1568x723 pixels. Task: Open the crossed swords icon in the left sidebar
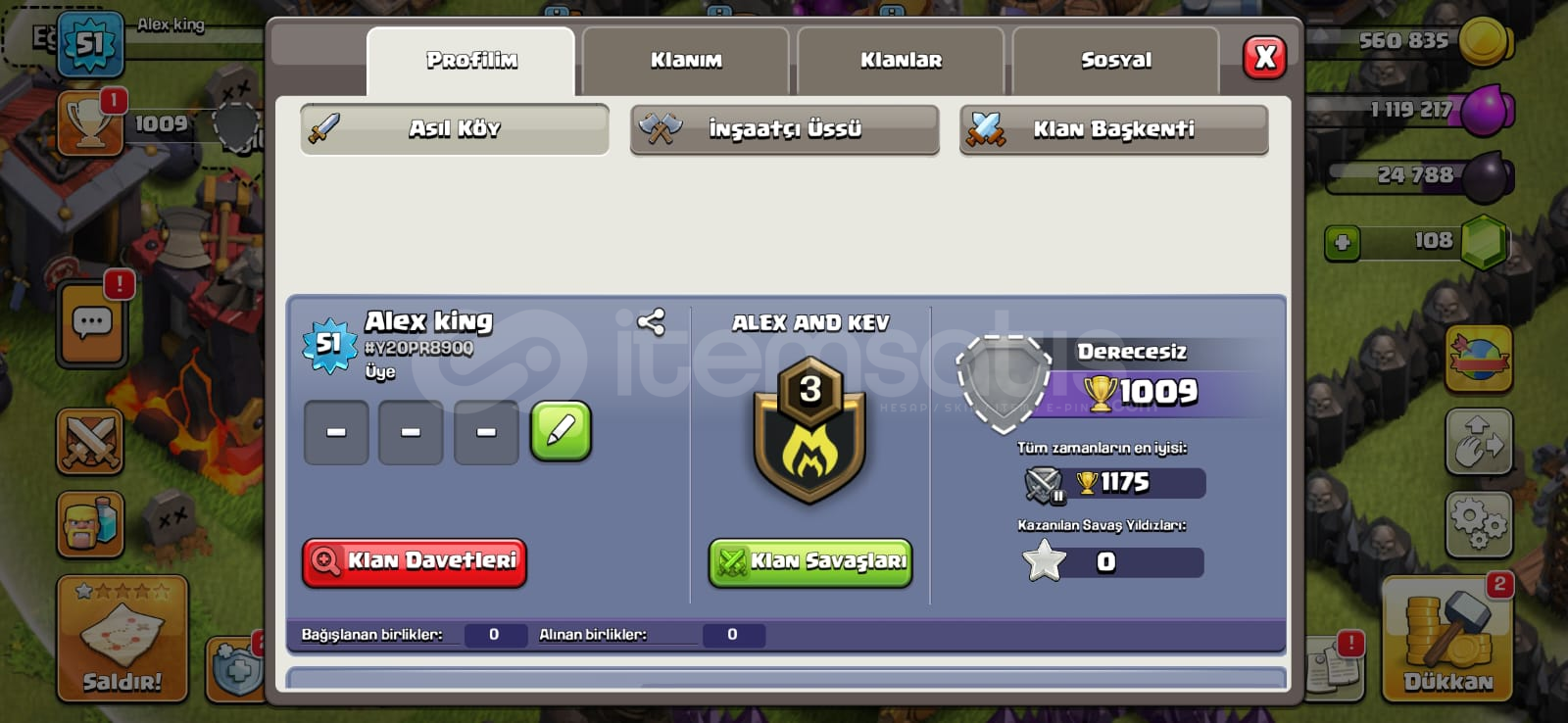tap(90, 442)
